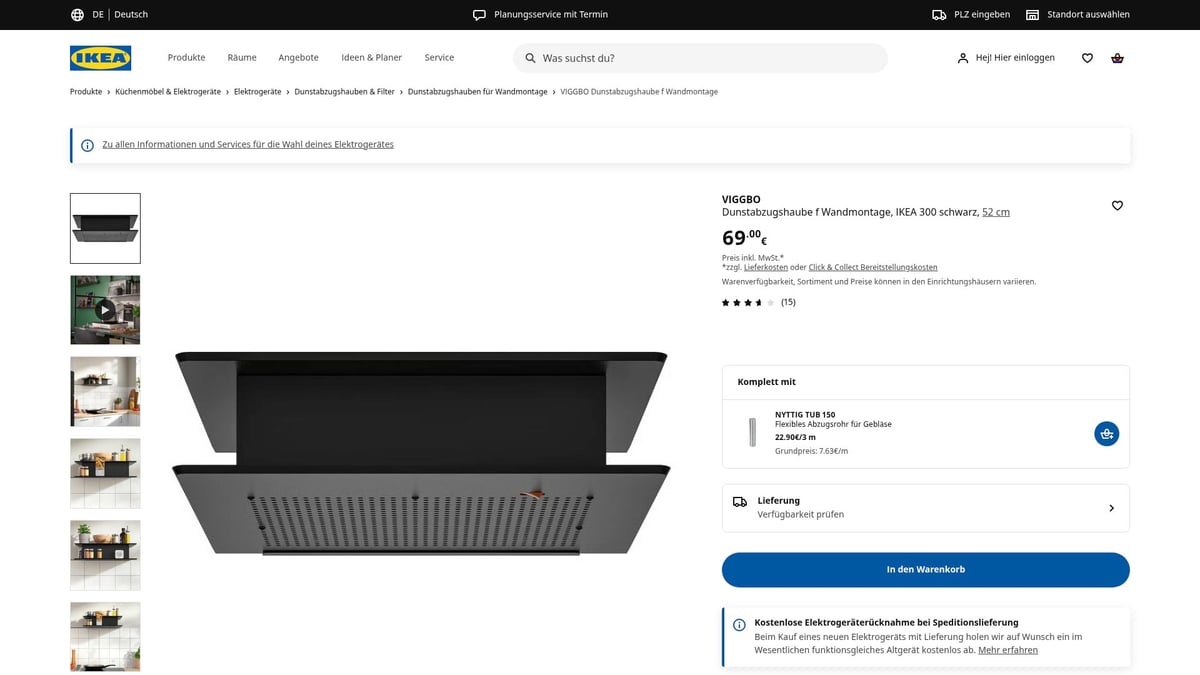Open the shopping cart icon in the header

tap(1117, 58)
